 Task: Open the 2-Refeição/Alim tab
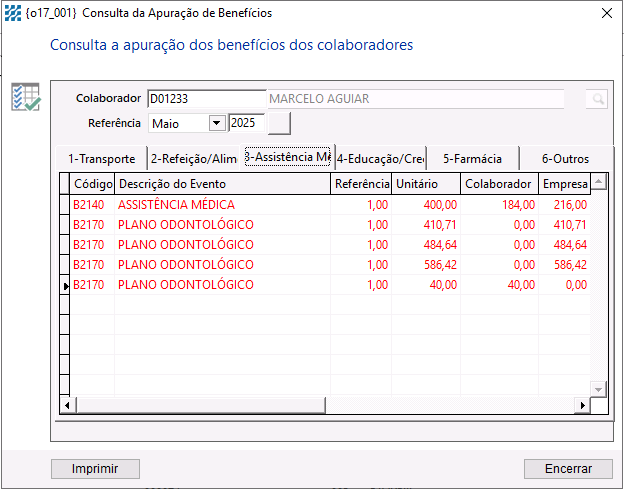tap(193, 158)
